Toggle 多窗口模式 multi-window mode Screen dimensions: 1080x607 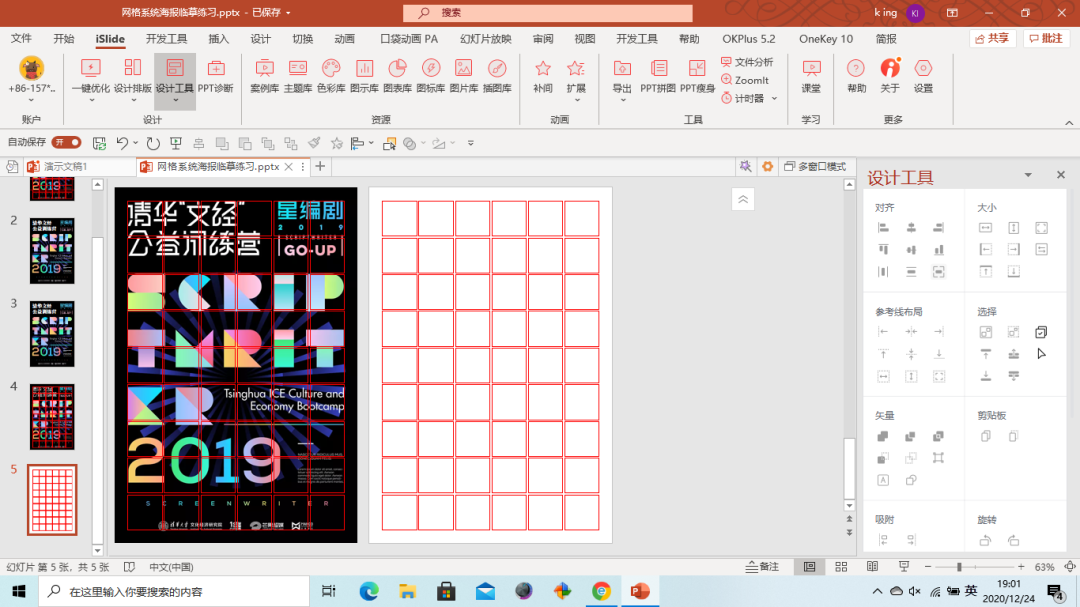tap(815, 167)
